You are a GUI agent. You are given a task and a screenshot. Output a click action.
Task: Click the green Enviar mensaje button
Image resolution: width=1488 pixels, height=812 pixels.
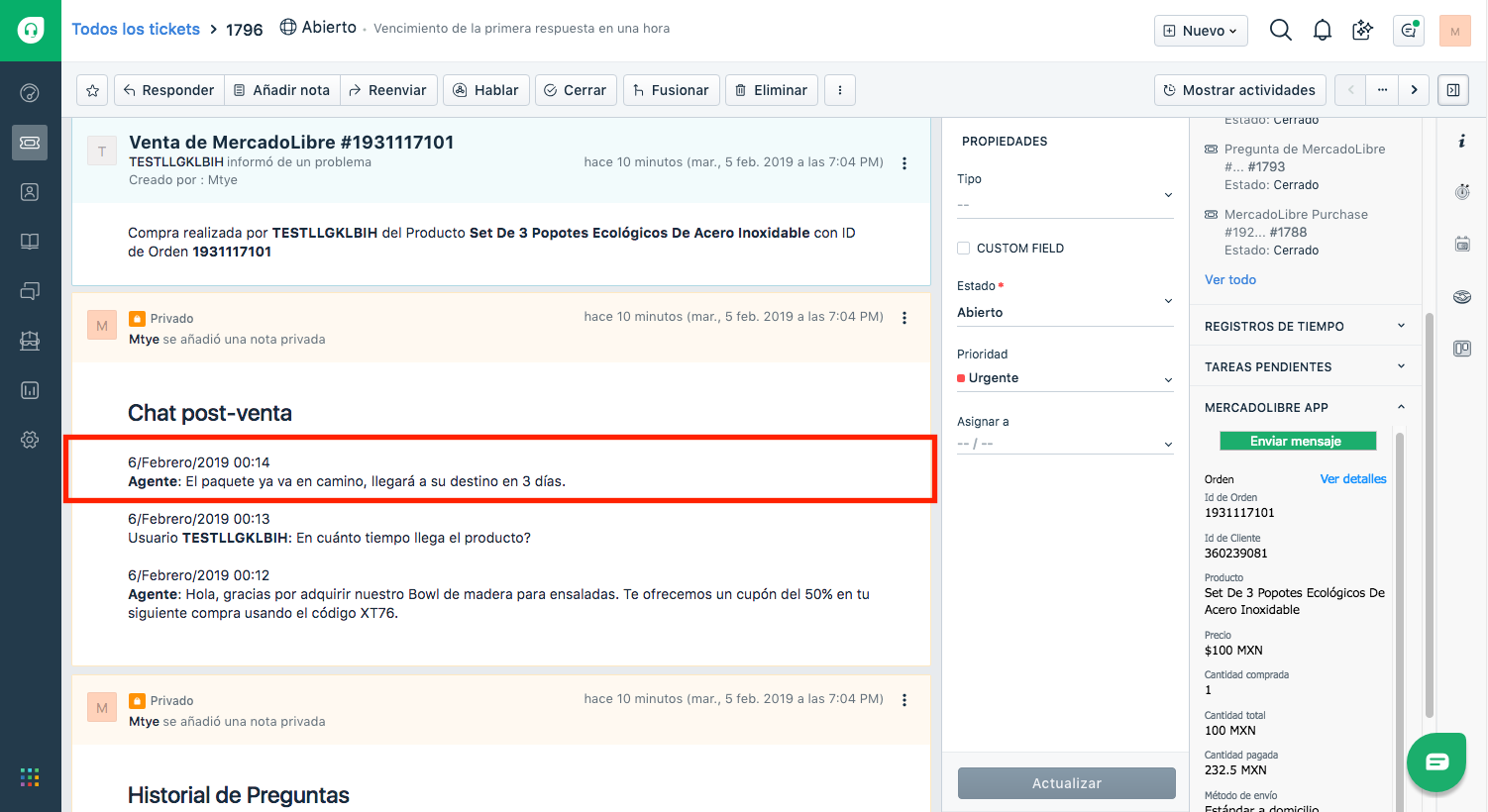(1298, 441)
